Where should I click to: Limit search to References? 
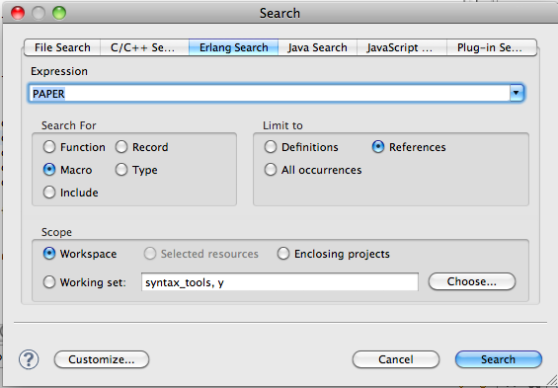378,147
